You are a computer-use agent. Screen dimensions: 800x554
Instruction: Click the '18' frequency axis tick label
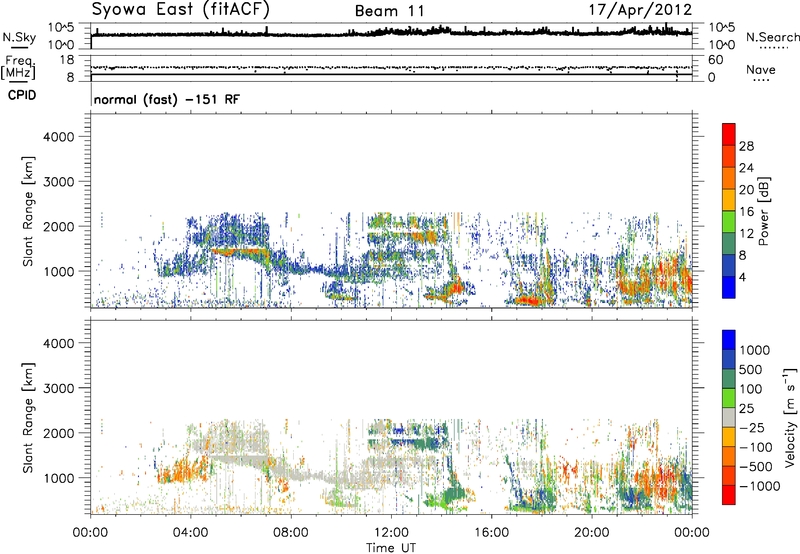(67, 60)
